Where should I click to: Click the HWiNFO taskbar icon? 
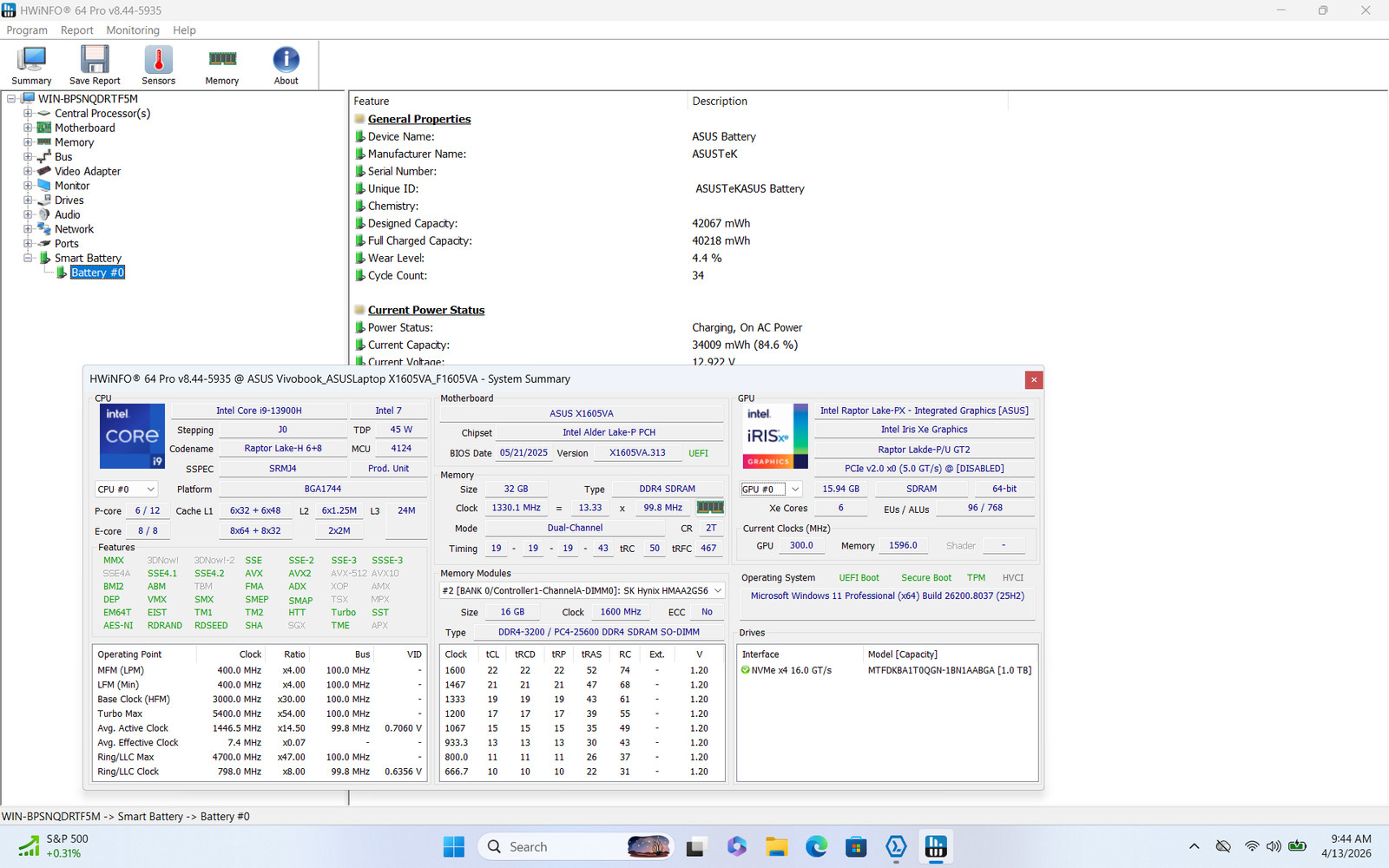click(936, 846)
